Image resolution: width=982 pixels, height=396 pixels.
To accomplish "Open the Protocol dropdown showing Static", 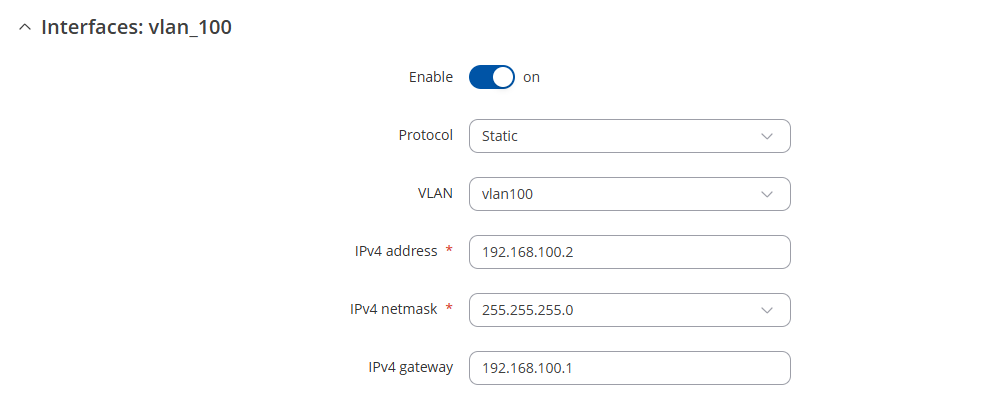I will click(629, 136).
